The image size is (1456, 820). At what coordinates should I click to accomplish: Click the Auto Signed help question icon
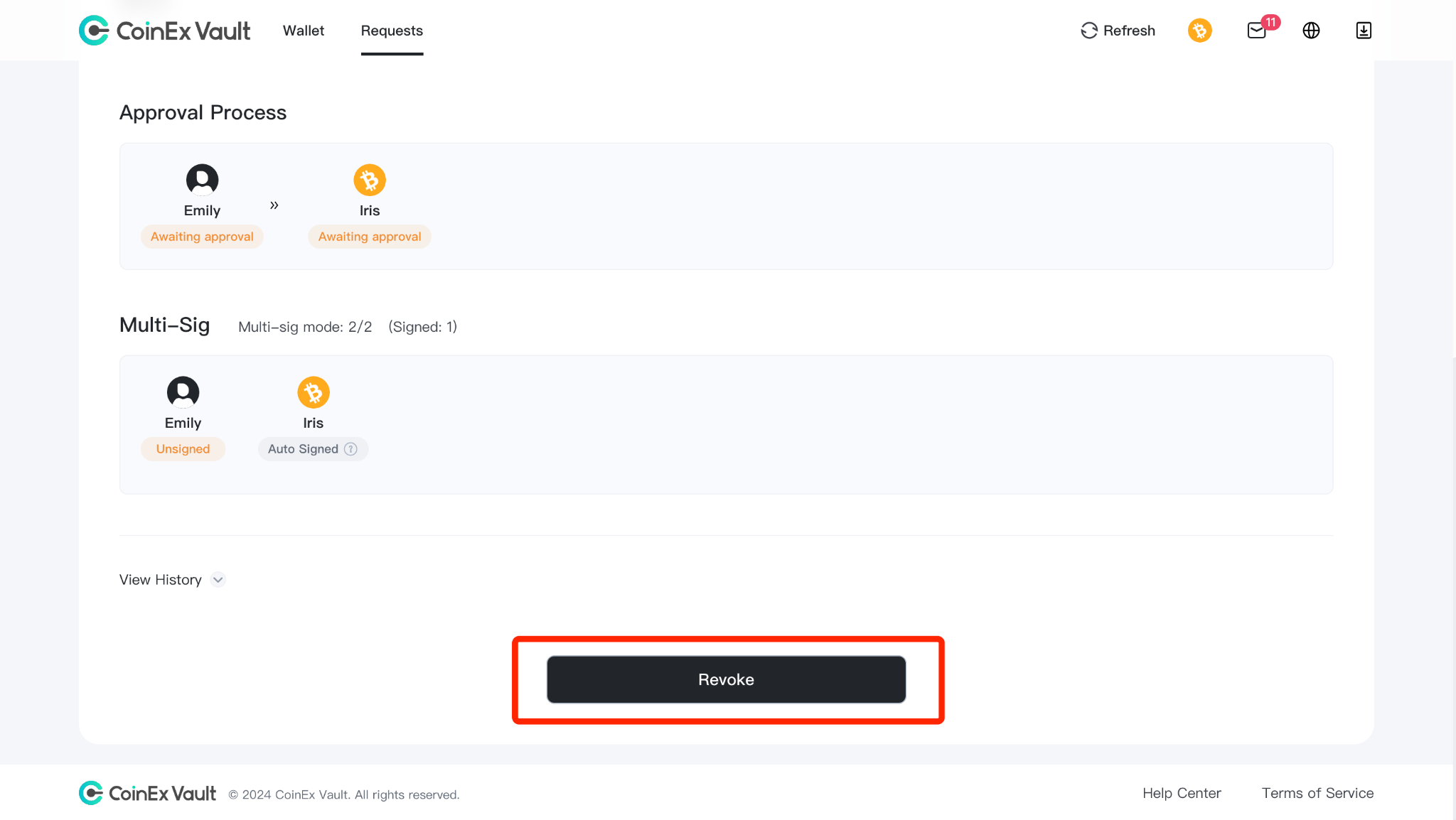click(x=350, y=449)
